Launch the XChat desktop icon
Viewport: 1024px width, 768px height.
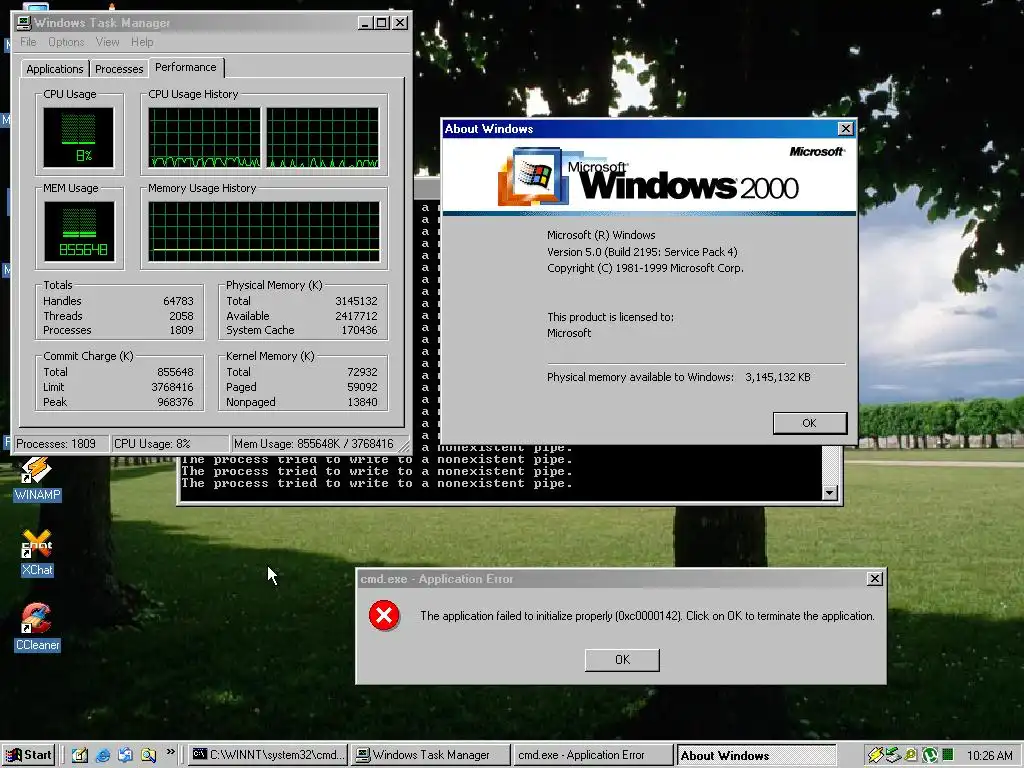(37, 552)
